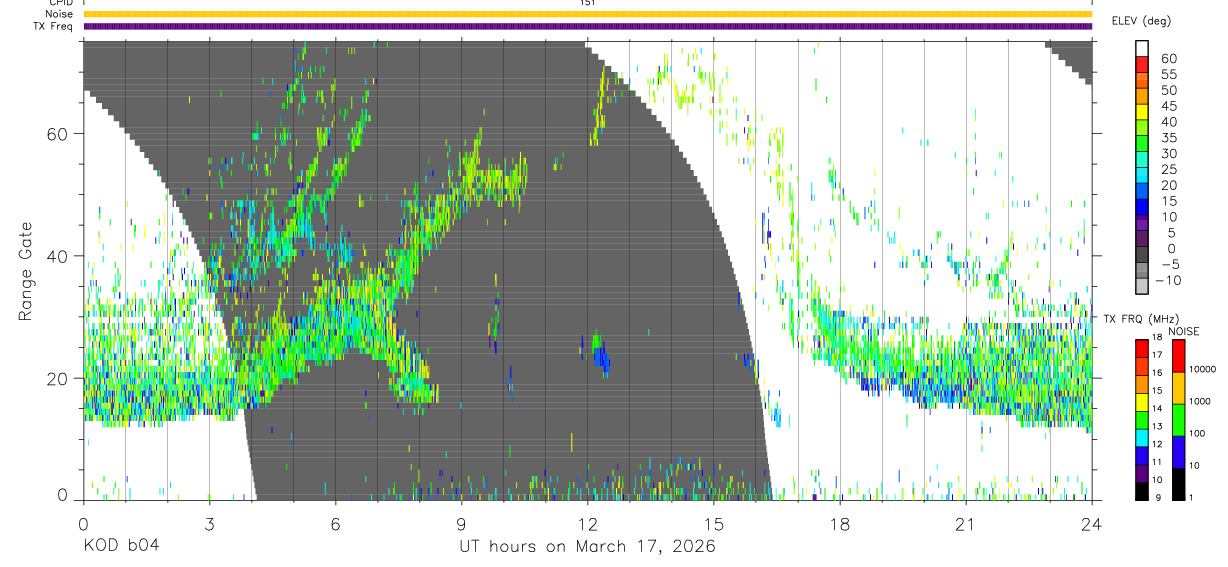Click the 15 tick on UT hours axis
This screenshot has height=567, width=1228.
click(713, 524)
